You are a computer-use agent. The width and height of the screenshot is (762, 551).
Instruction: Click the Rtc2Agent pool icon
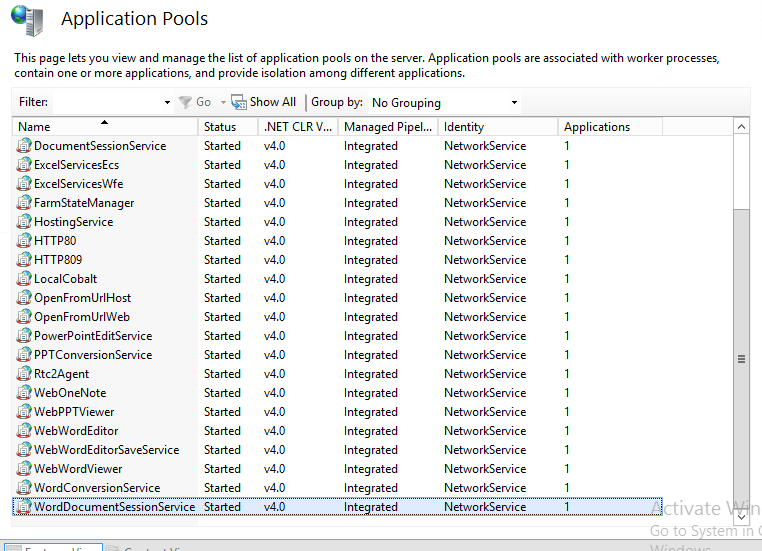(24, 373)
